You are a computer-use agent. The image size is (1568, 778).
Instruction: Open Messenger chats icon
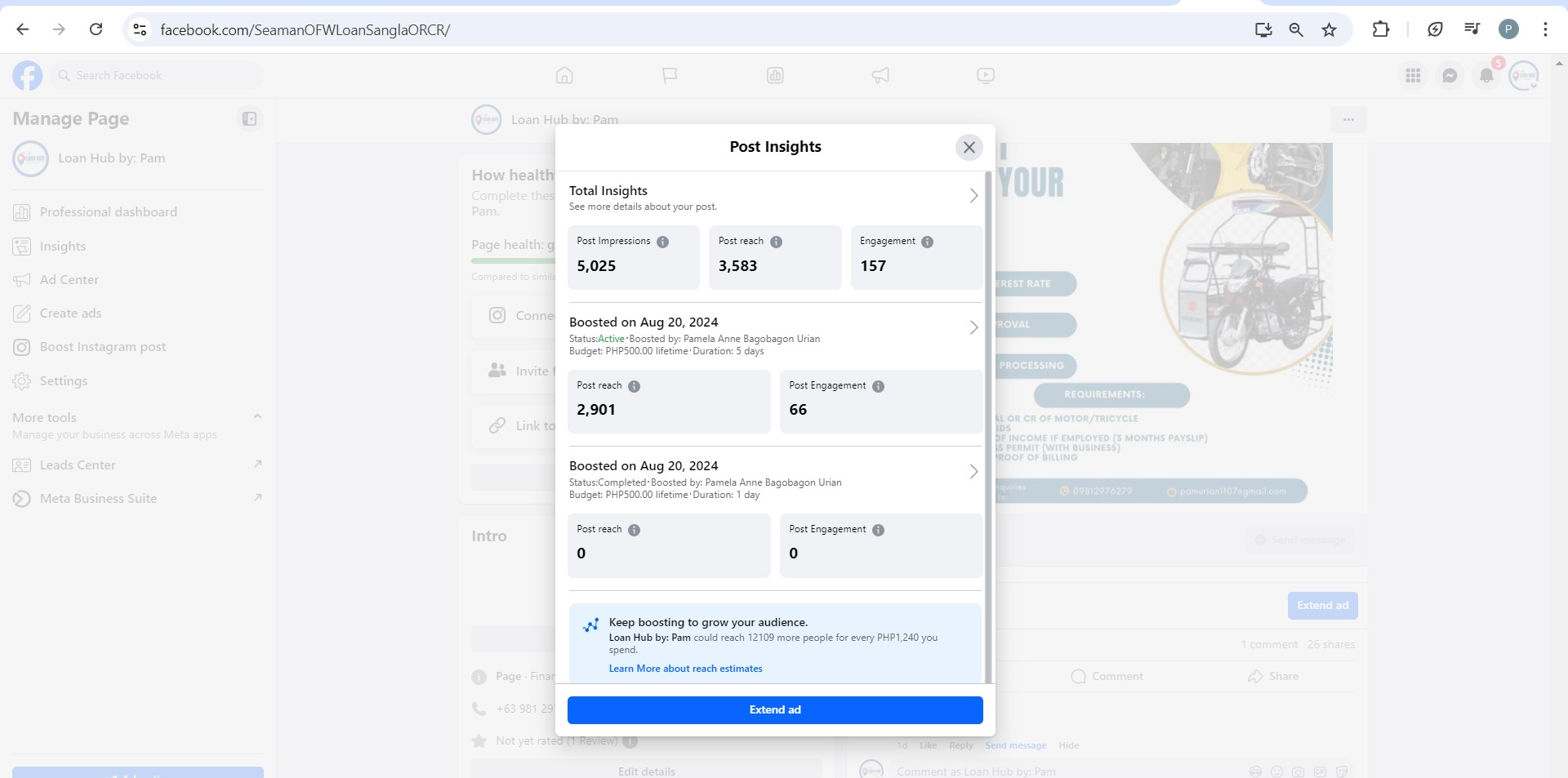tap(1450, 76)
